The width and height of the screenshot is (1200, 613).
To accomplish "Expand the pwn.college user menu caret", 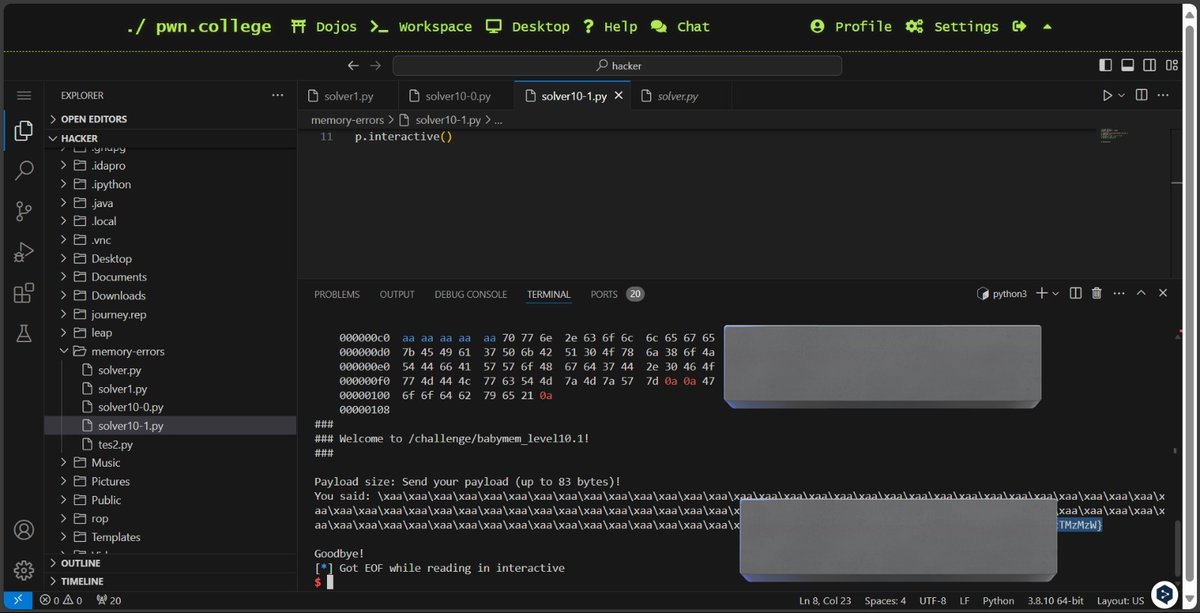I will (1047, 26).
